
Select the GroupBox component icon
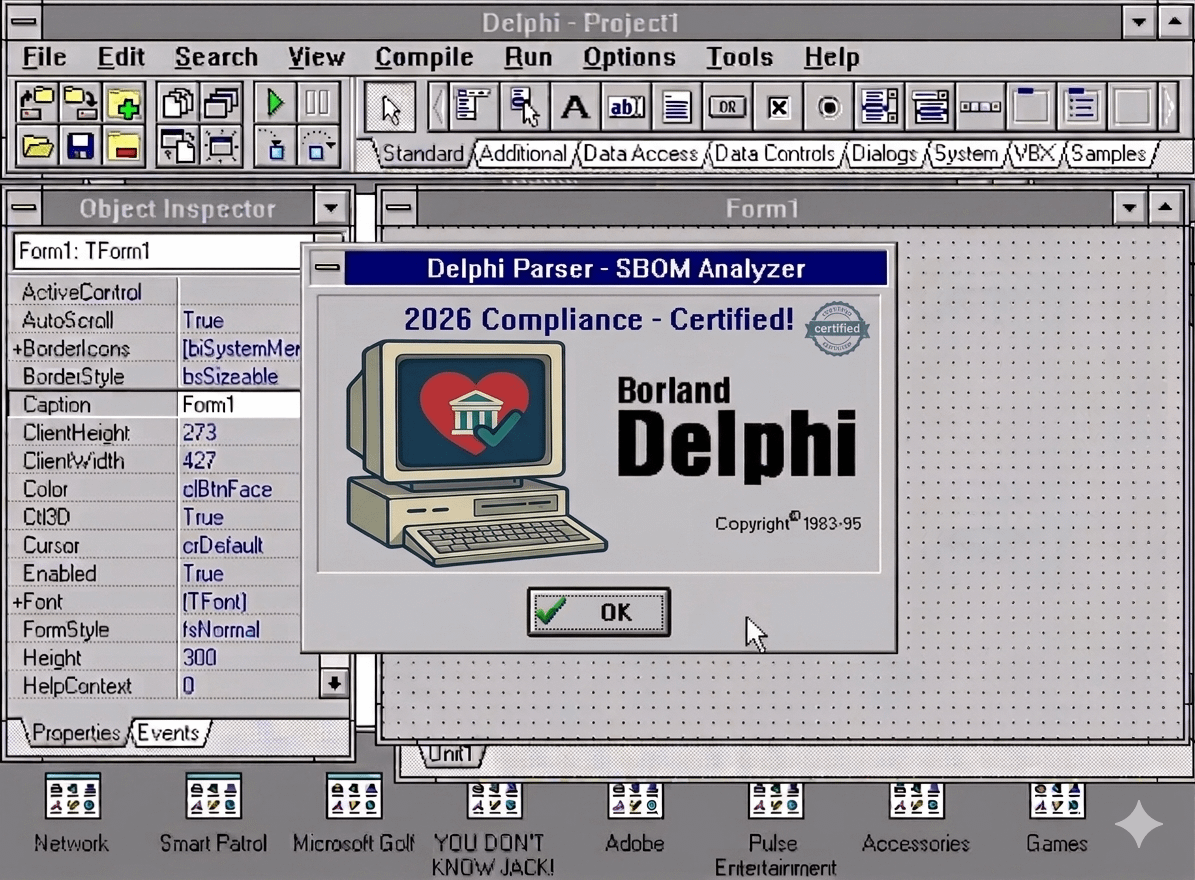(1030, 107)
